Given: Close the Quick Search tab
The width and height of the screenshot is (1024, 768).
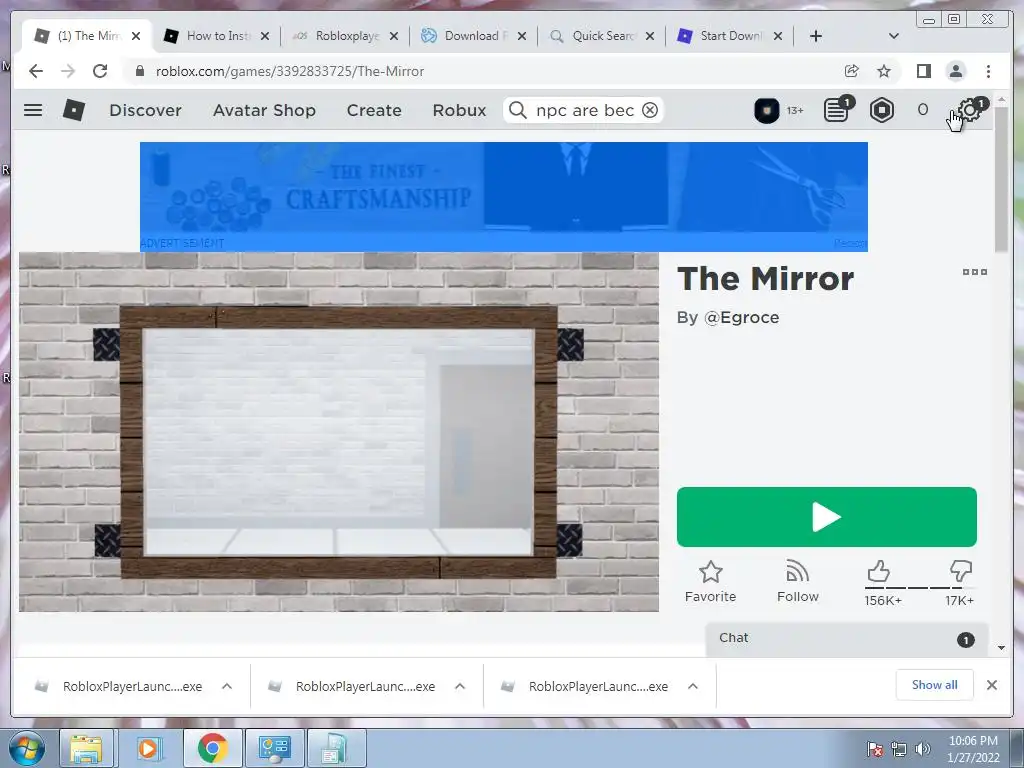Looking at the screenshot, I should [x=649, y=36].
